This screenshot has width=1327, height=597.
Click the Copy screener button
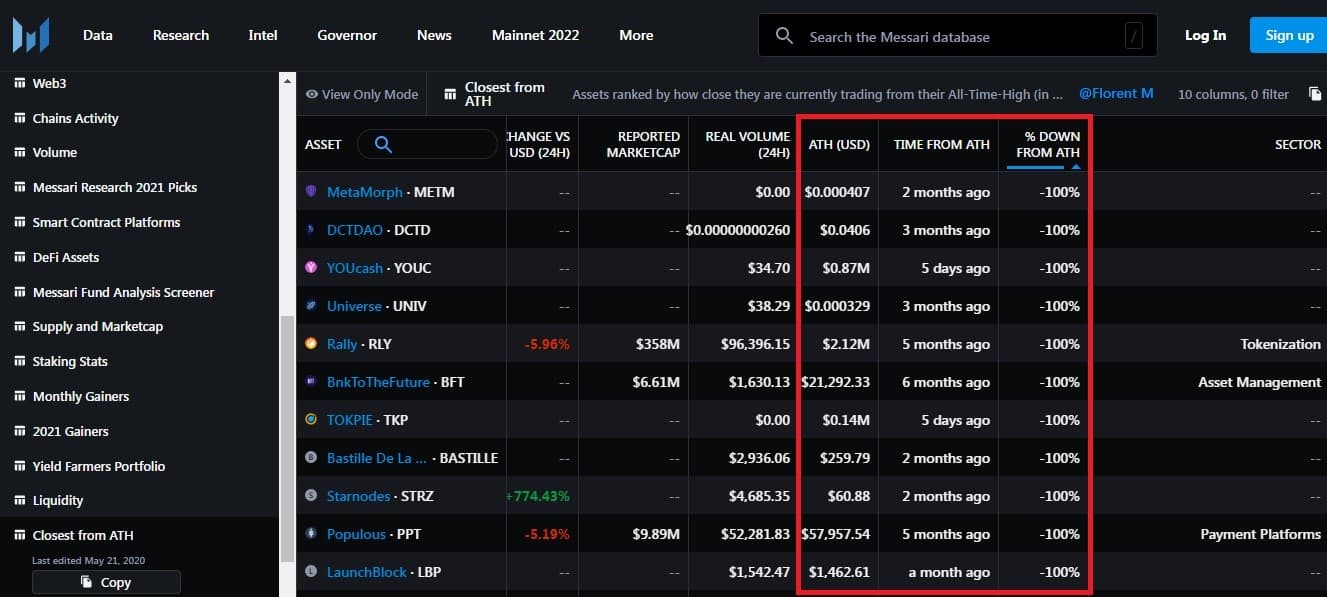tap(106, 582)
